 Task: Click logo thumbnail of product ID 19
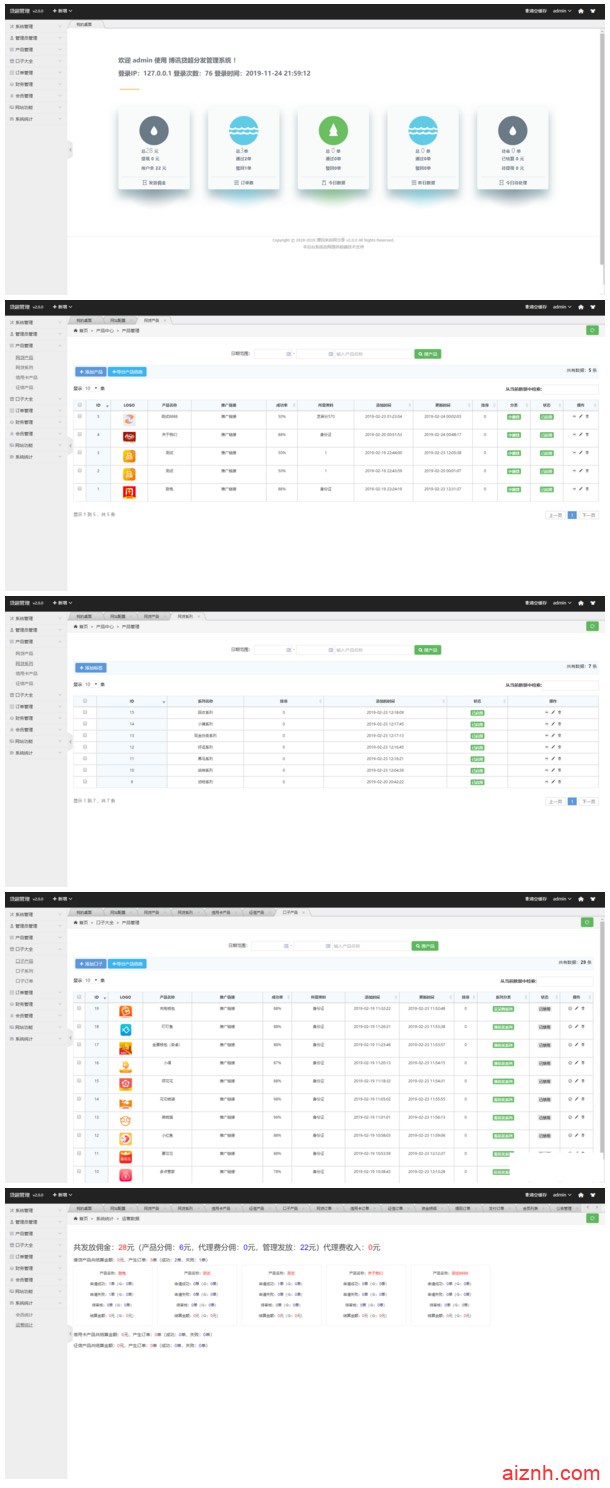125,1011
